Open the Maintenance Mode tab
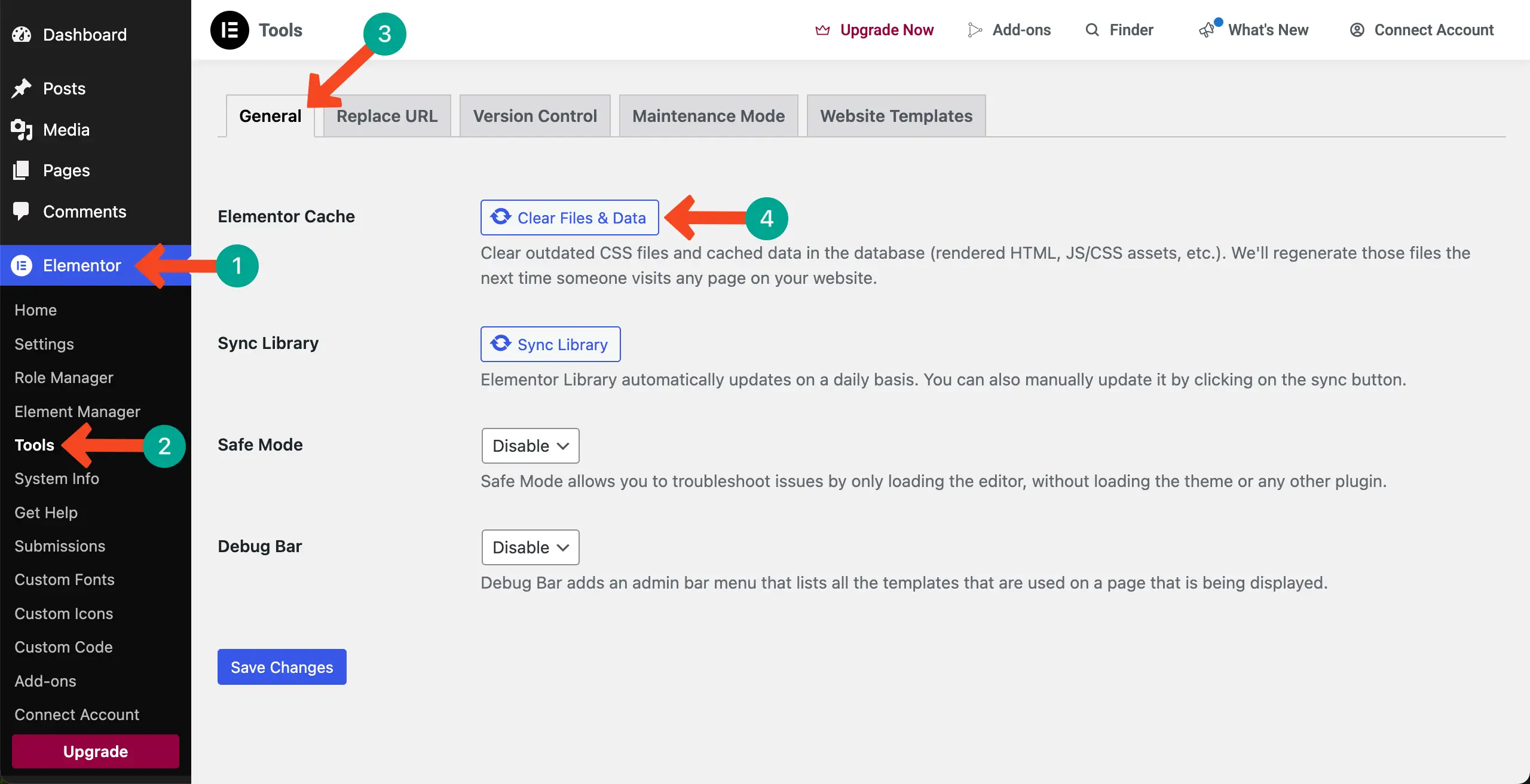1530x784 pixels. pyautogui.click(x=708, y=115)
